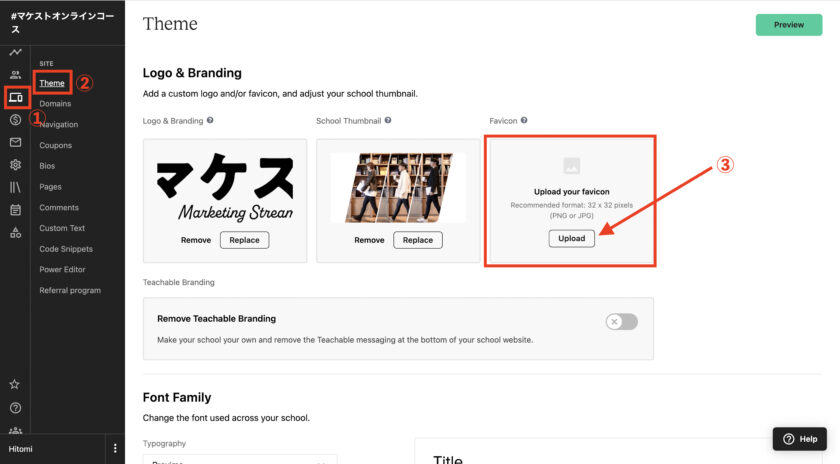
Task: Click Replace under the school thumbnail
Action: (418, 240)
